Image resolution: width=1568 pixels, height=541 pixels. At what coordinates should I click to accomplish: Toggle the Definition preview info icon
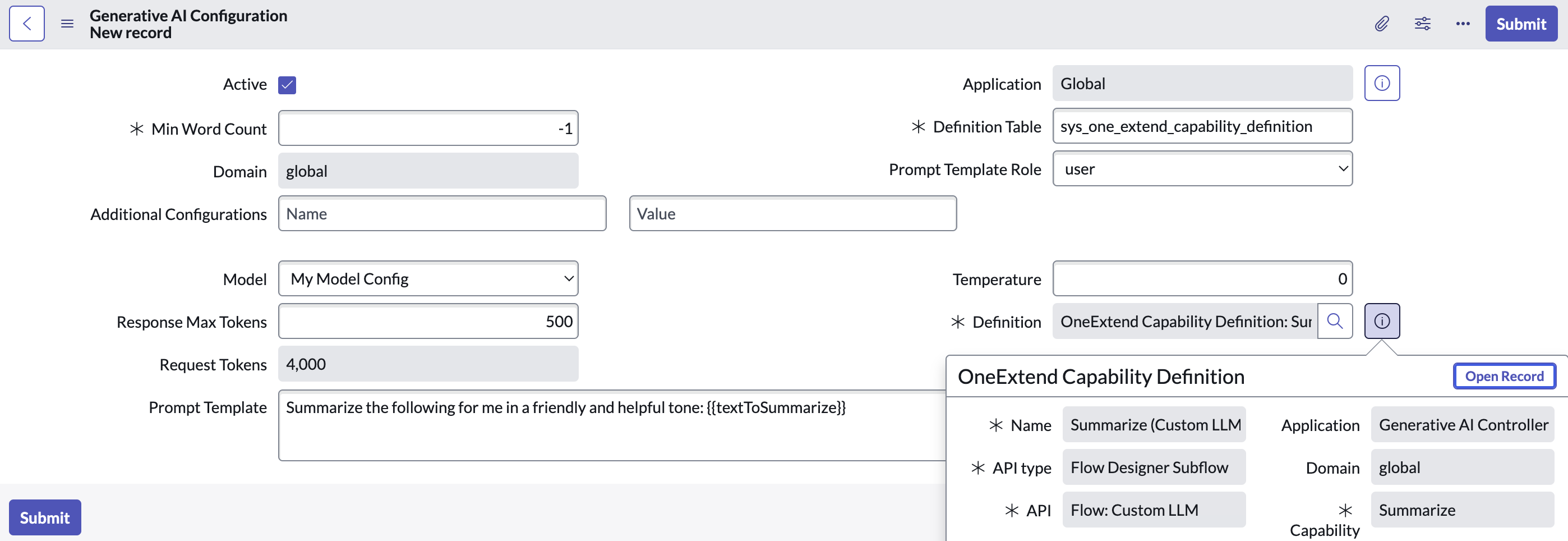point(1382,321)
